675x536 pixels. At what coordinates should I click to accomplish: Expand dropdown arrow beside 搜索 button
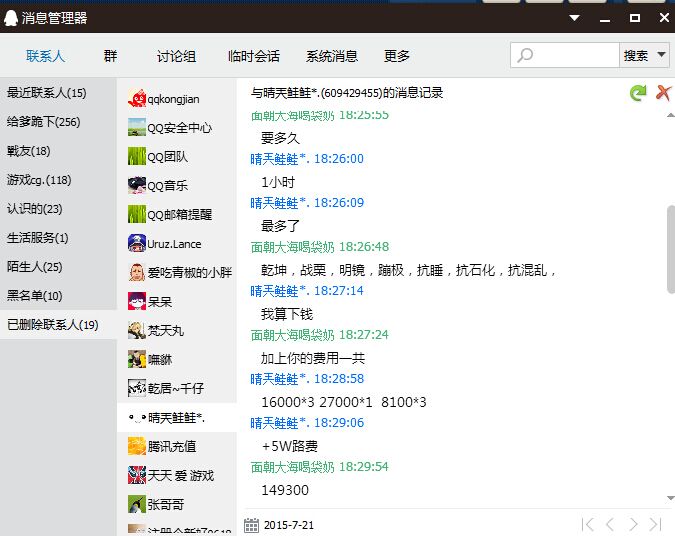click(x=661, y=56)
